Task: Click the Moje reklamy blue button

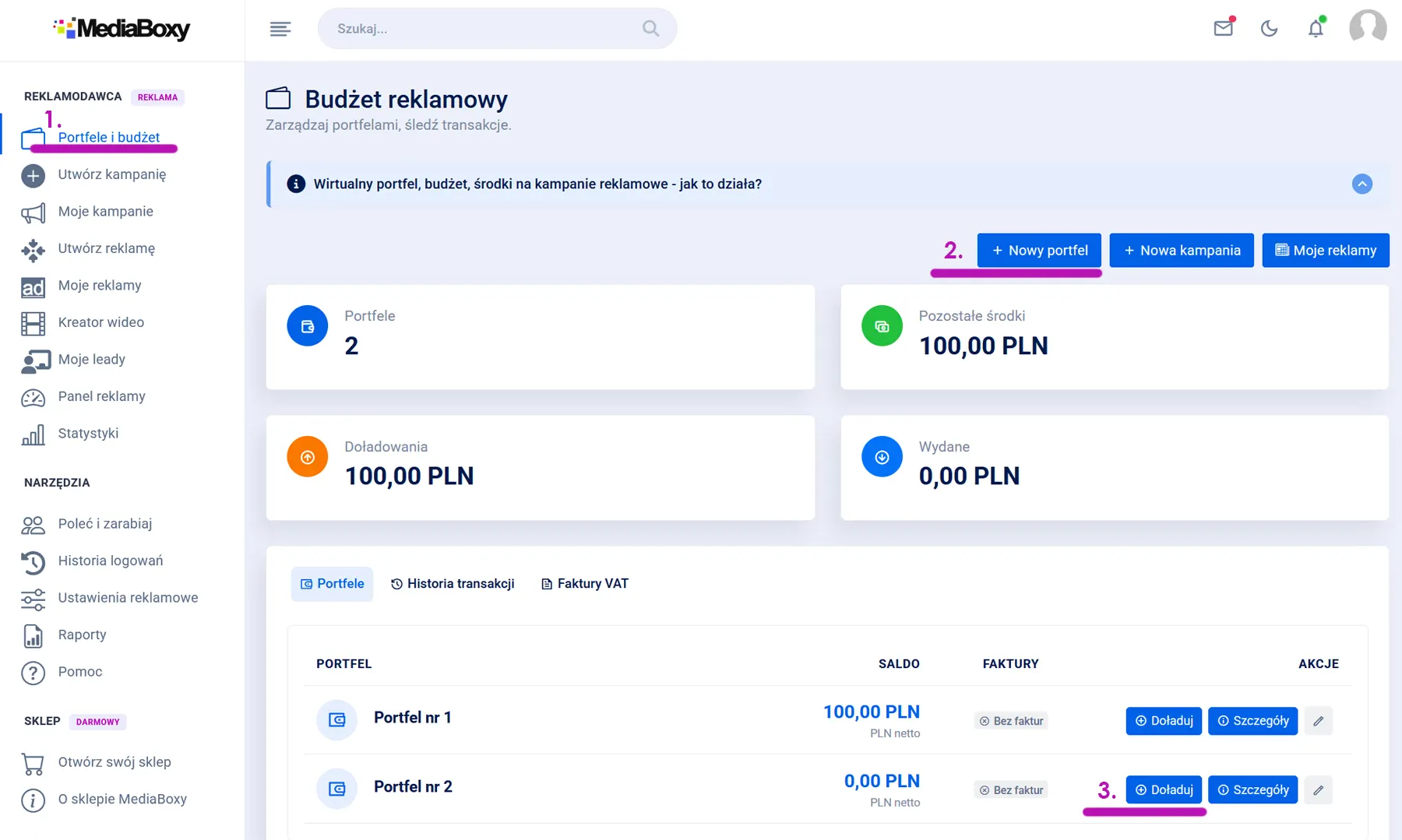Action: (x=1326, y=250)
